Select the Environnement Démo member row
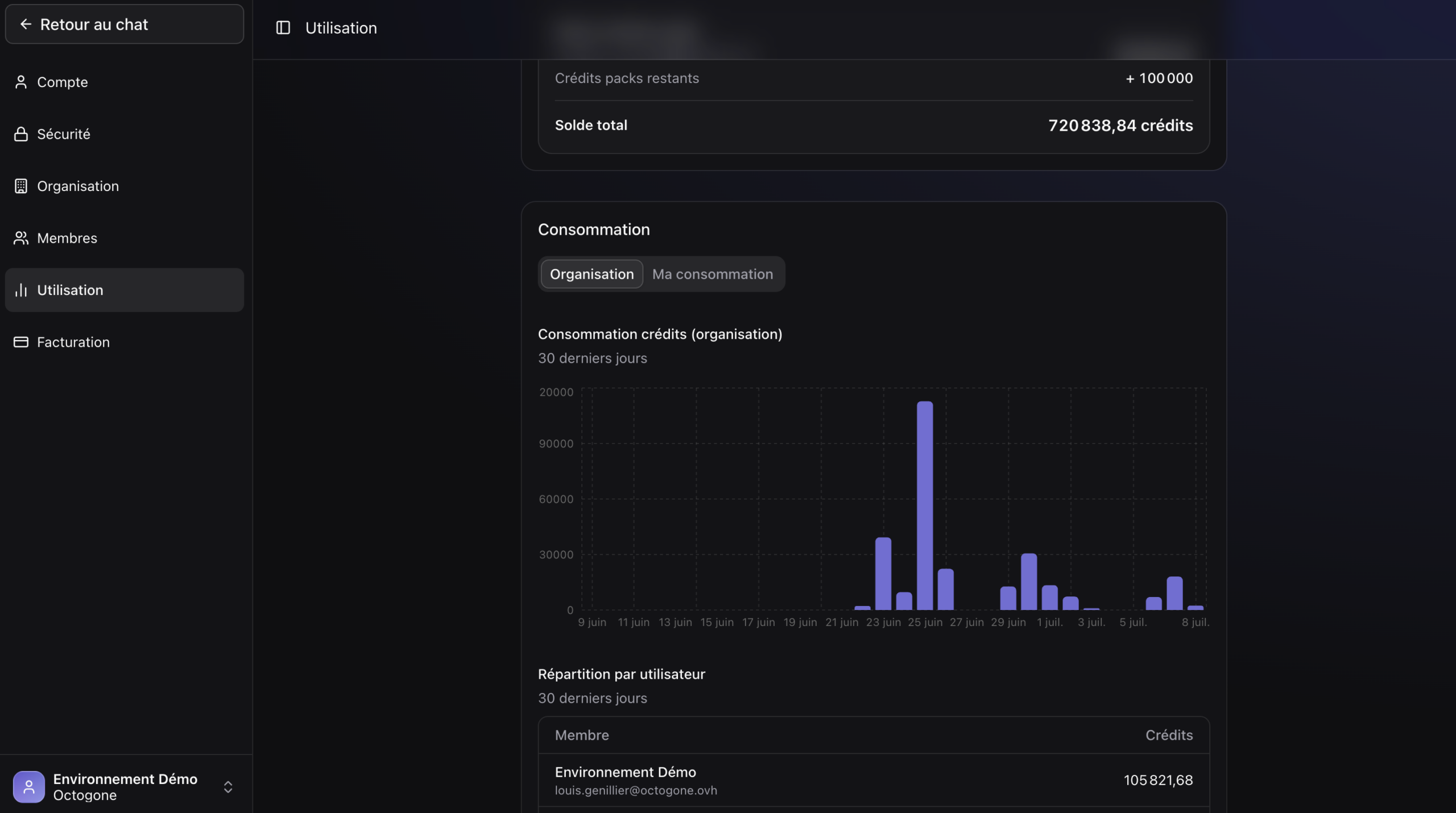Image resolution: width=1456 pixels, height=813 pixels. [x=874, y=780]
